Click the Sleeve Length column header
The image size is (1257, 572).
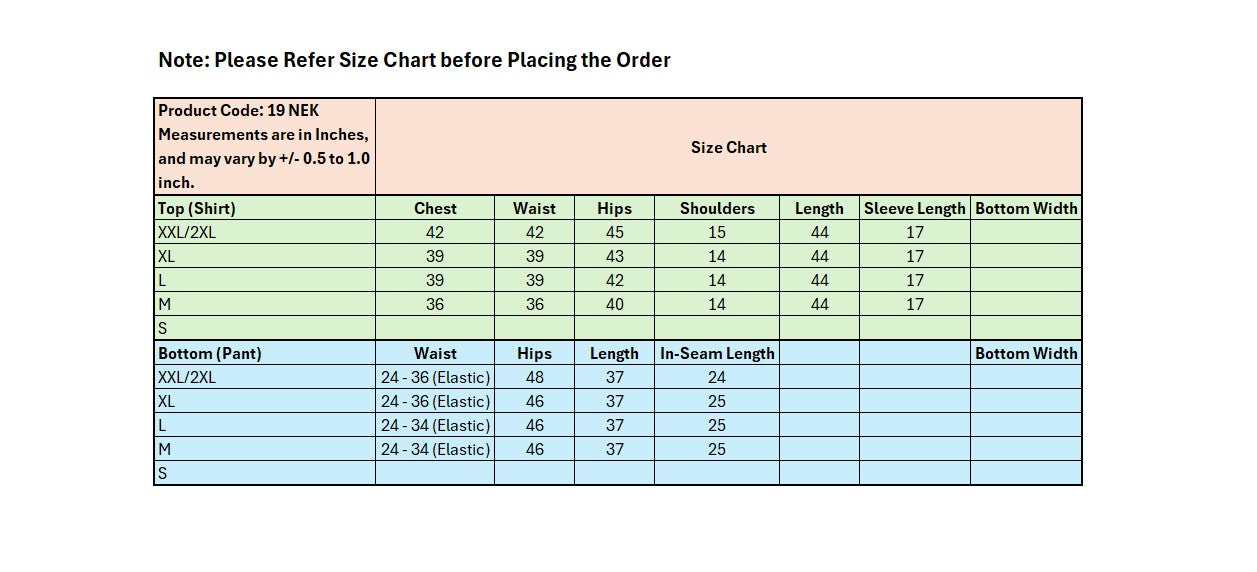click(915, 208)
